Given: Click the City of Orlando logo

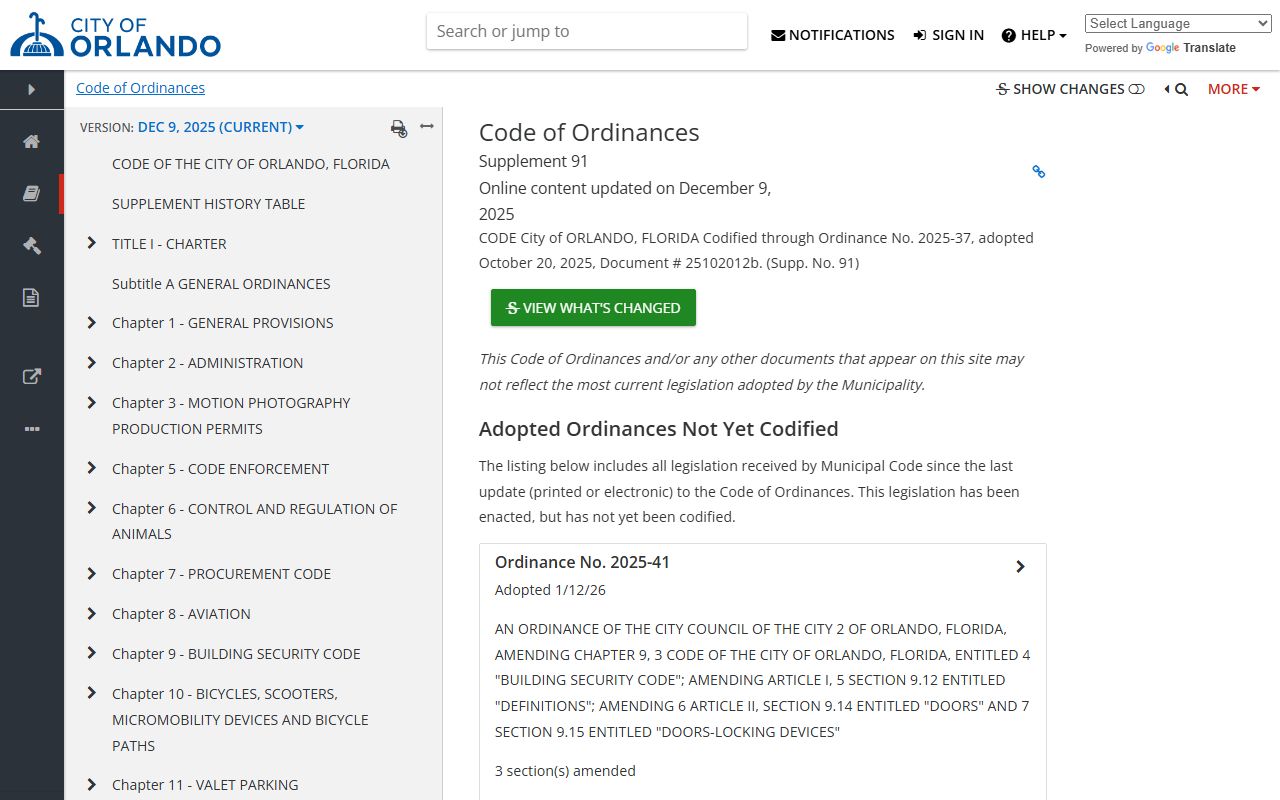Looking at the screenshot, I should tap(115, 35).
